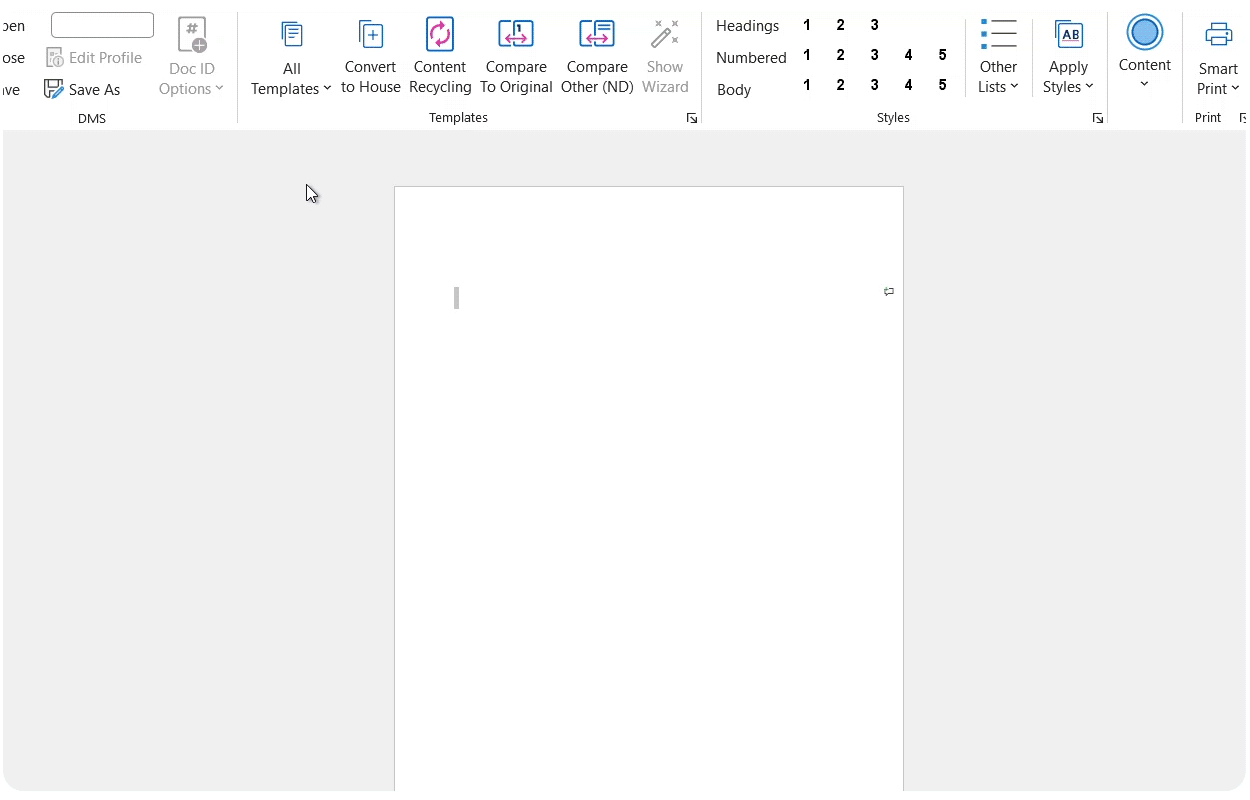Viewport: 1250px width, 800px height.
Task: Open the Smart Print dropdown
Action: (x=1218, y=57)
